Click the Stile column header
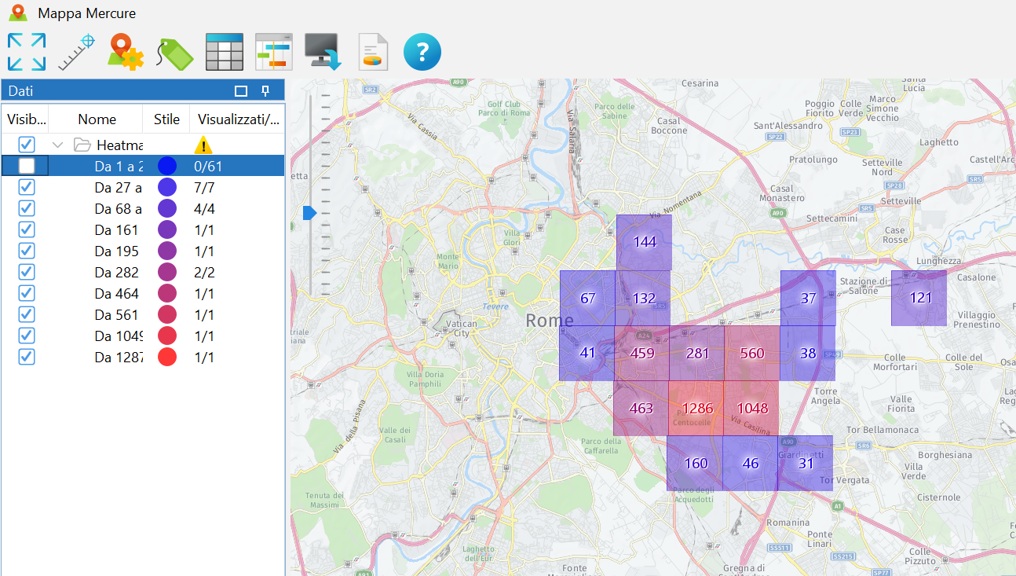Screen dimensions: 1016x576 (x=167, y=119)
